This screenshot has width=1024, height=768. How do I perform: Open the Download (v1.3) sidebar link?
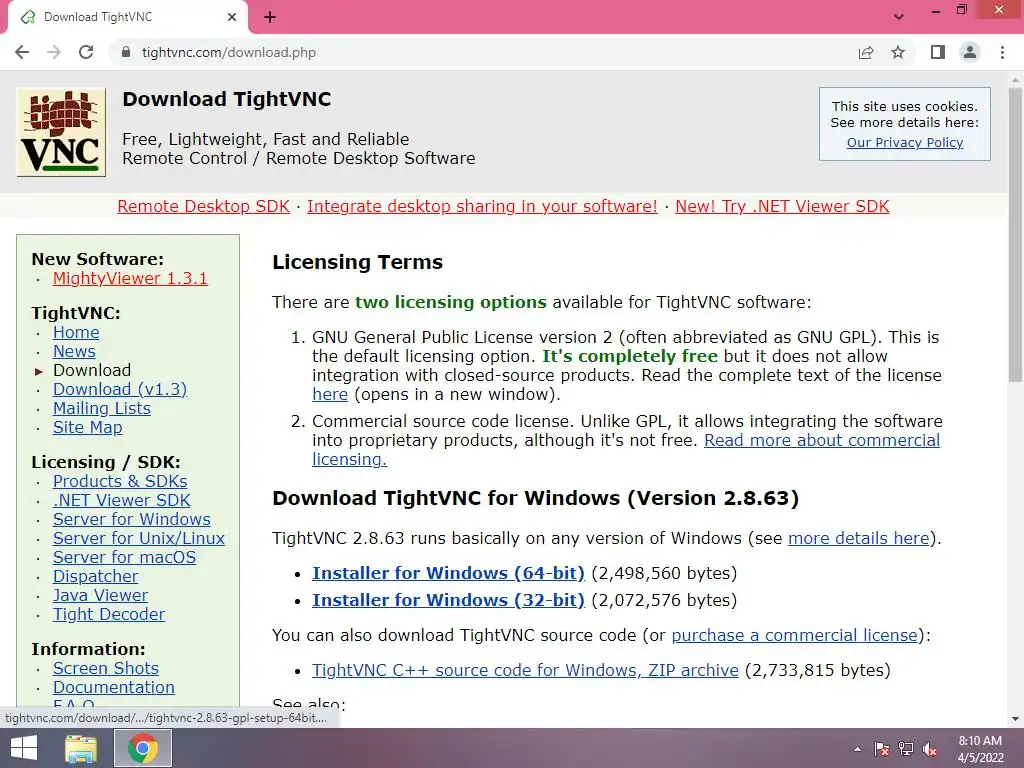coord(120,389)
